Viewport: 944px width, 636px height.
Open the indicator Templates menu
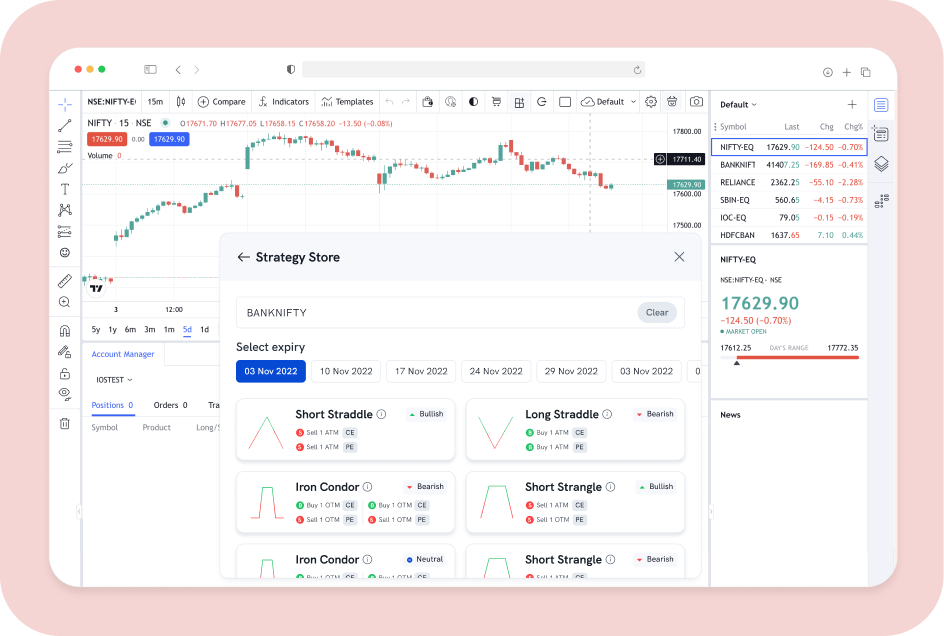pos(347,102)
